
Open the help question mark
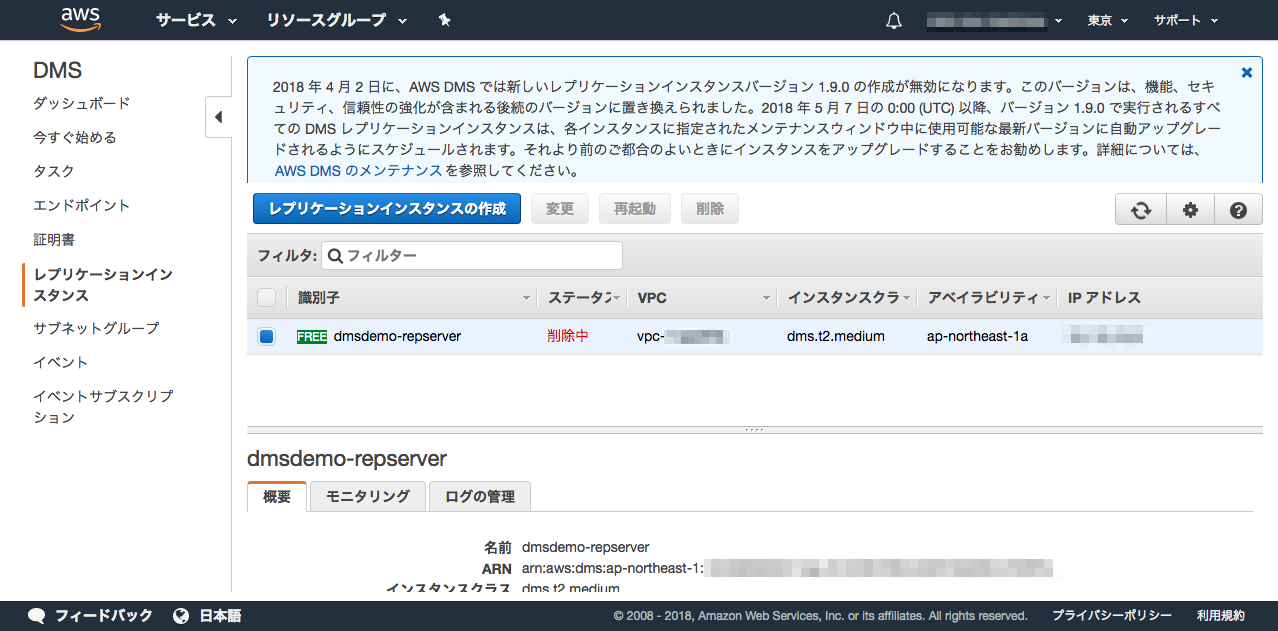coord(1239,210)
